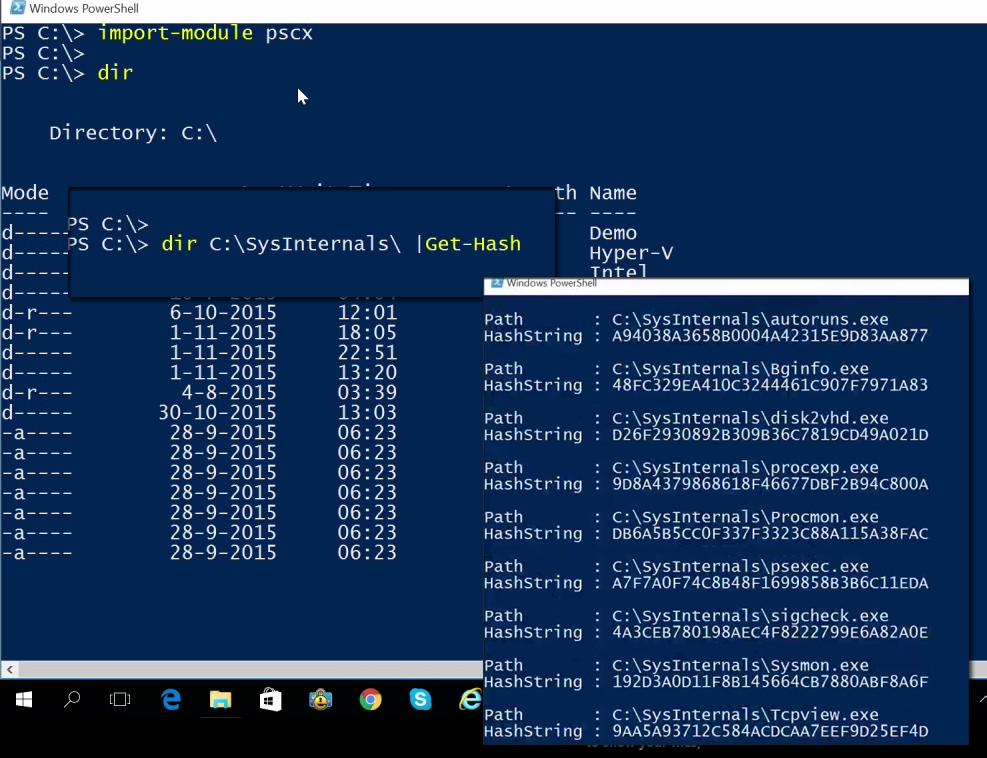987x758 pixels.
Task: Click the path 'C:\SysInternals\sigcheck.exe'
Action: point(750,616)
